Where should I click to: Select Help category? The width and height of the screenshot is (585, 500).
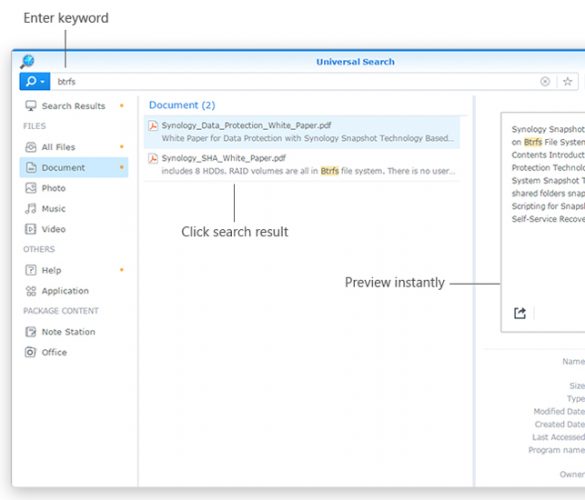73,270
